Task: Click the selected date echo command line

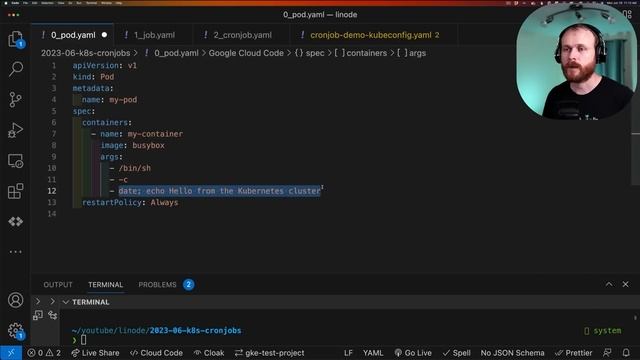Action: 220,191
